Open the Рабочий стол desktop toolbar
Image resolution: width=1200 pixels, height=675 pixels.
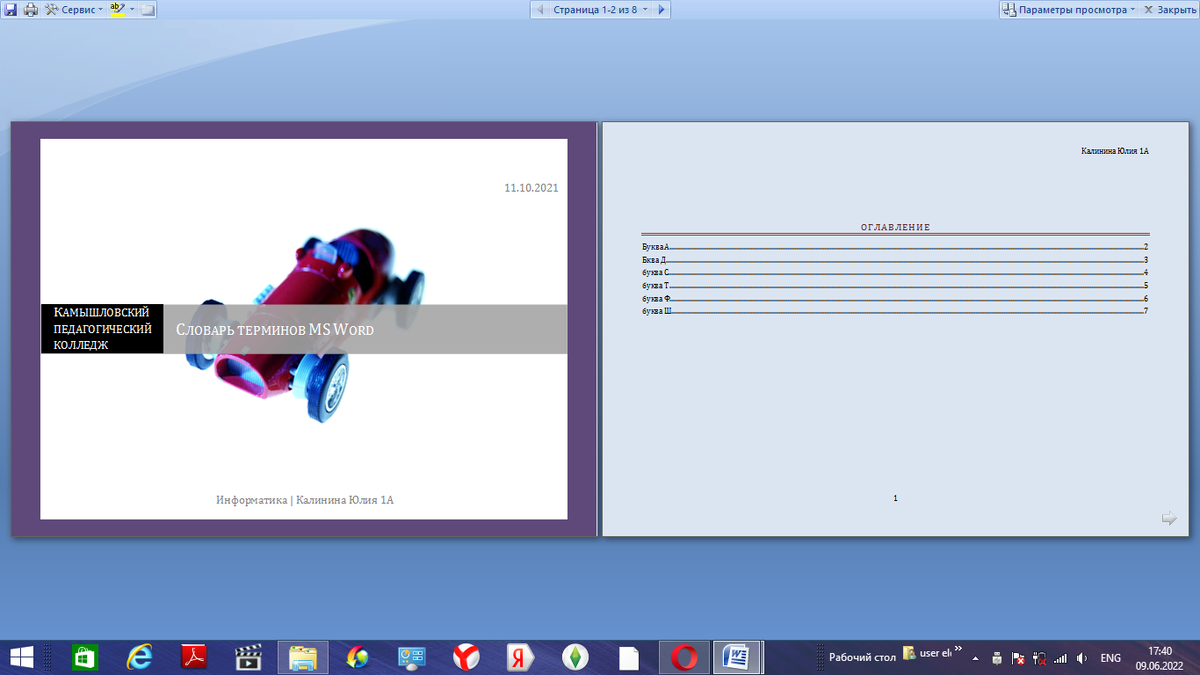(862, 657)
